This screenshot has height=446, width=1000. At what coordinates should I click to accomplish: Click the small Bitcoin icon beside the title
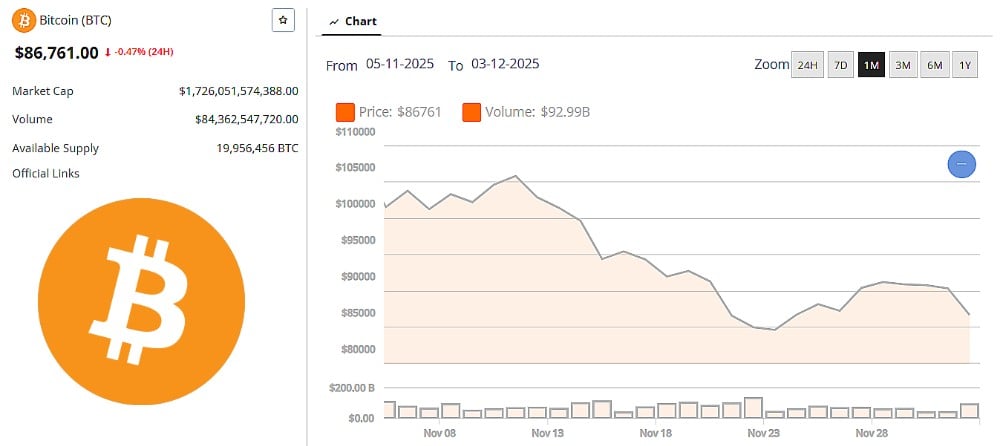coord(24,21)
